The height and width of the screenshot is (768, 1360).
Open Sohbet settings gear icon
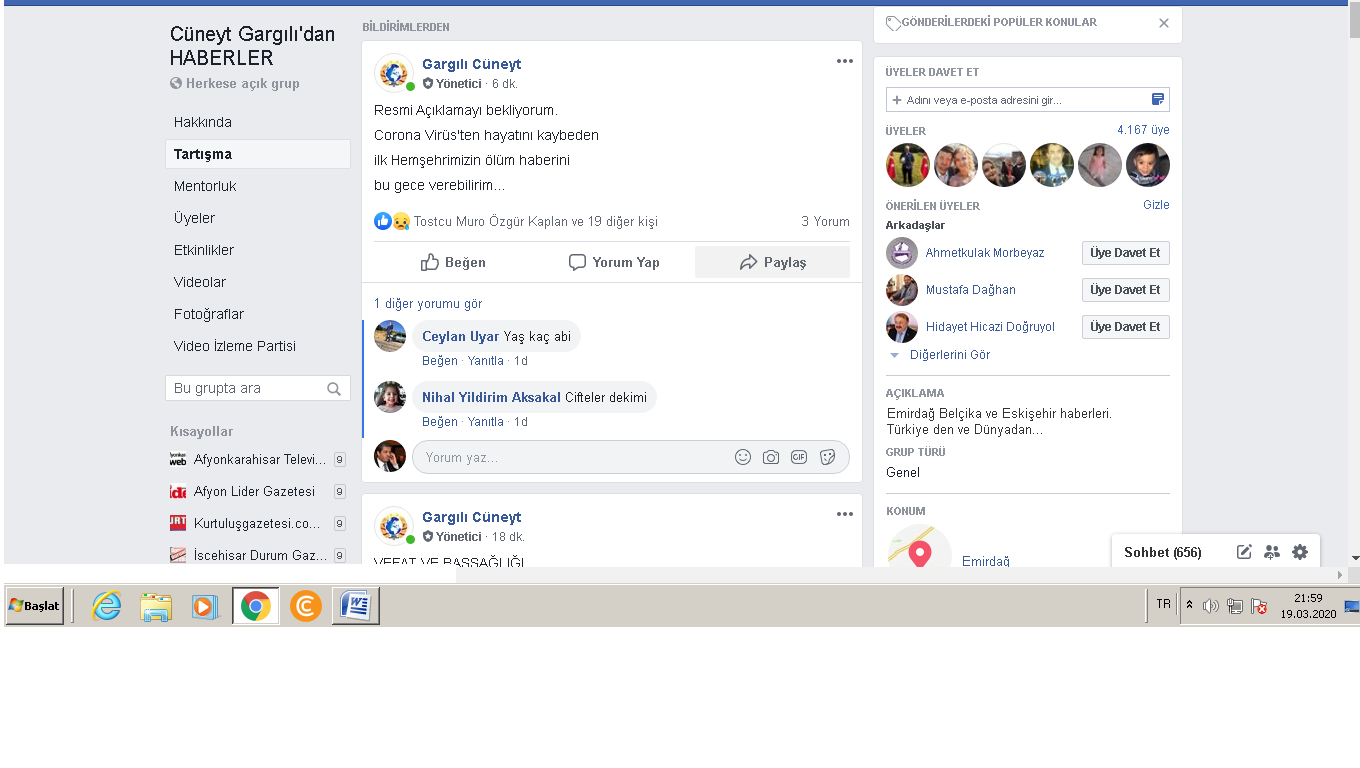coord(1300,552)
